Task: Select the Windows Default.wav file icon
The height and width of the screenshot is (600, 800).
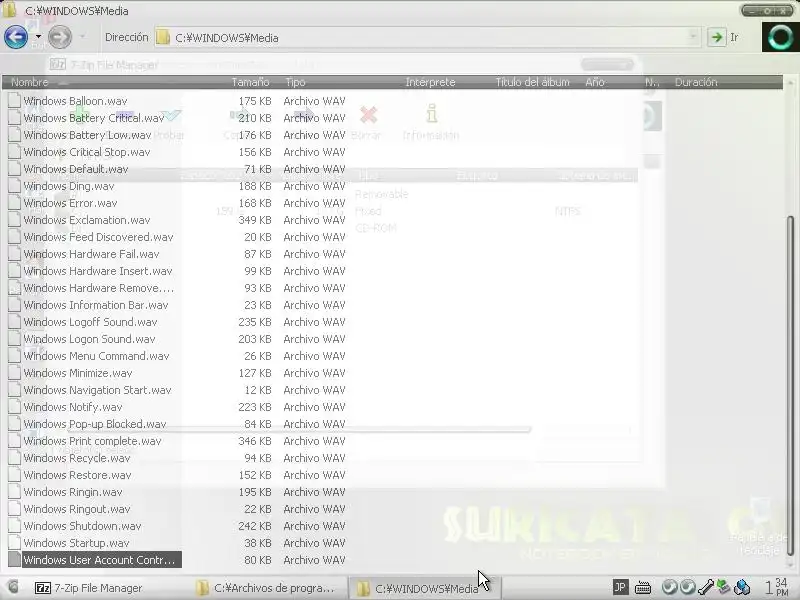Action: click(x=14, y=169)
